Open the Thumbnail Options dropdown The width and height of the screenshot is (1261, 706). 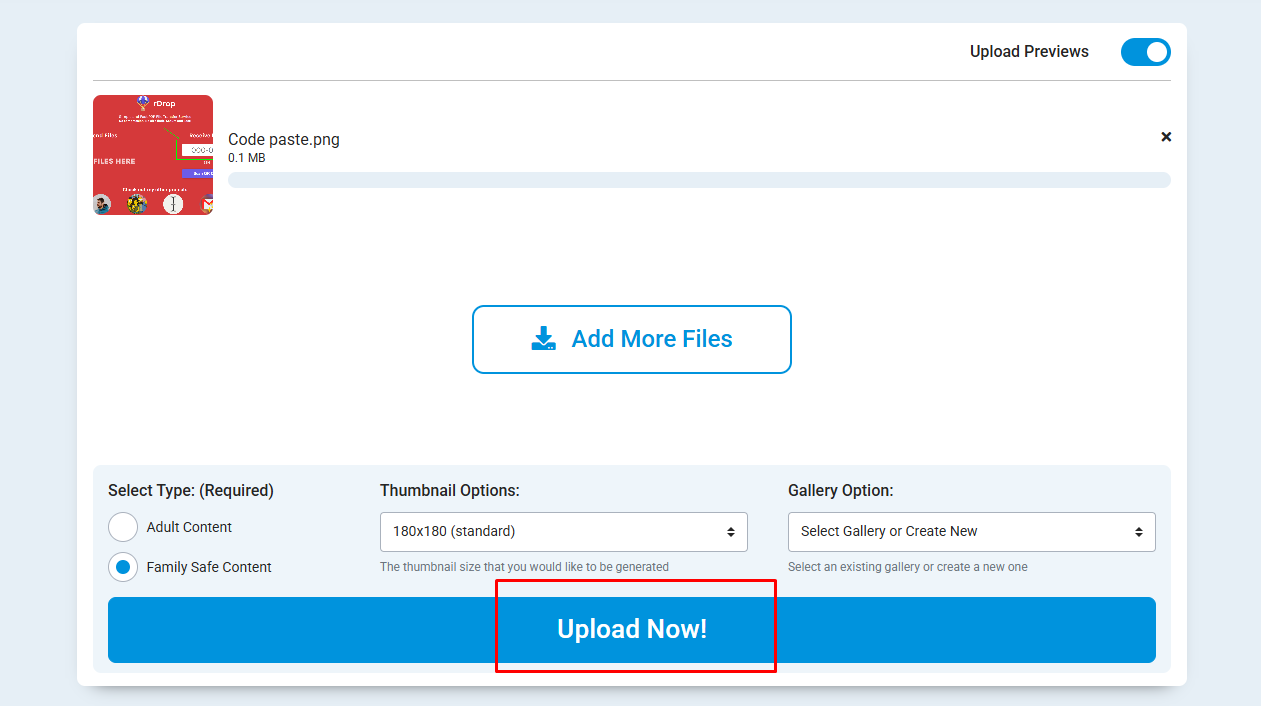point(564,532)
